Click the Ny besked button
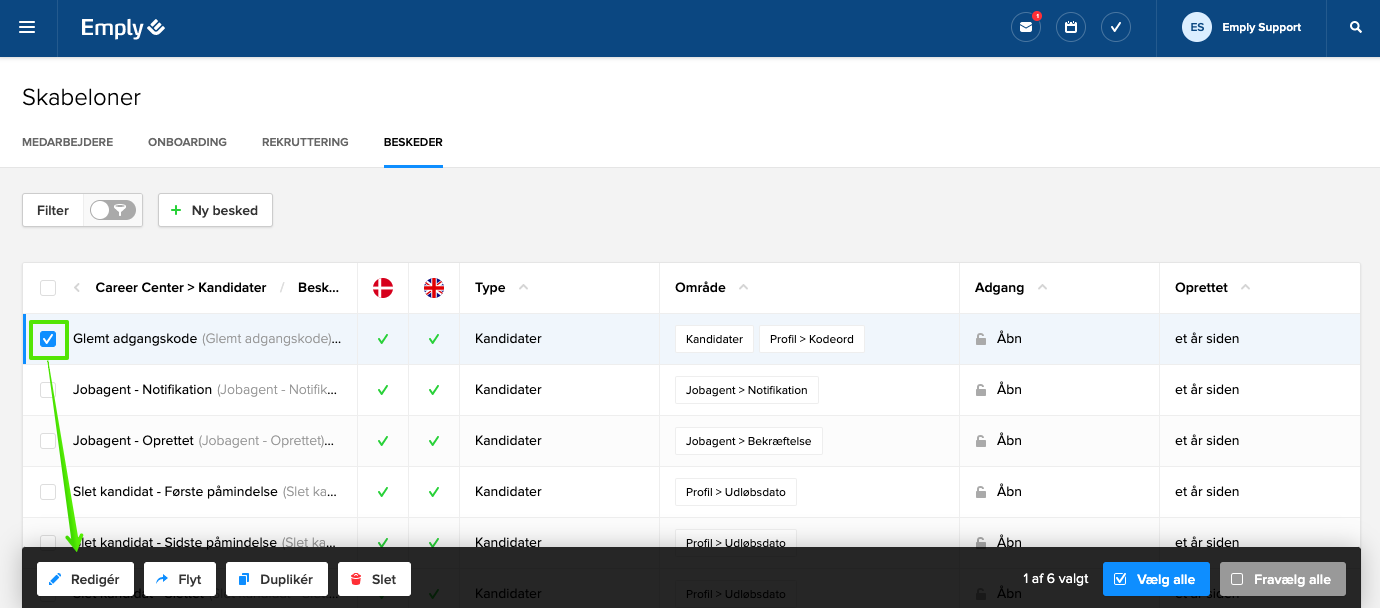 coord(215,210)
